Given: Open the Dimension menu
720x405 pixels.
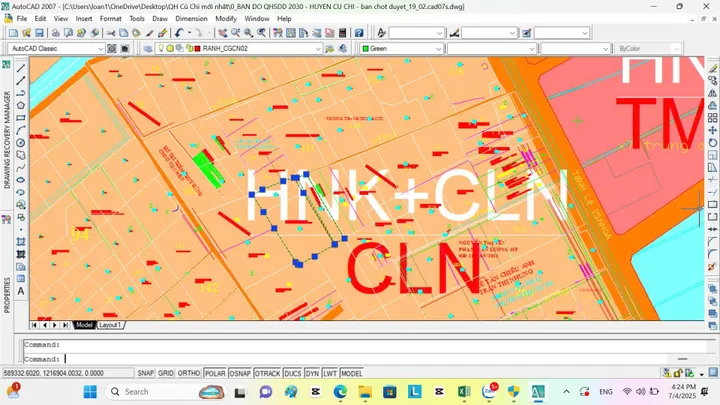Looking at the screenshot, I should tap(191, 19).
